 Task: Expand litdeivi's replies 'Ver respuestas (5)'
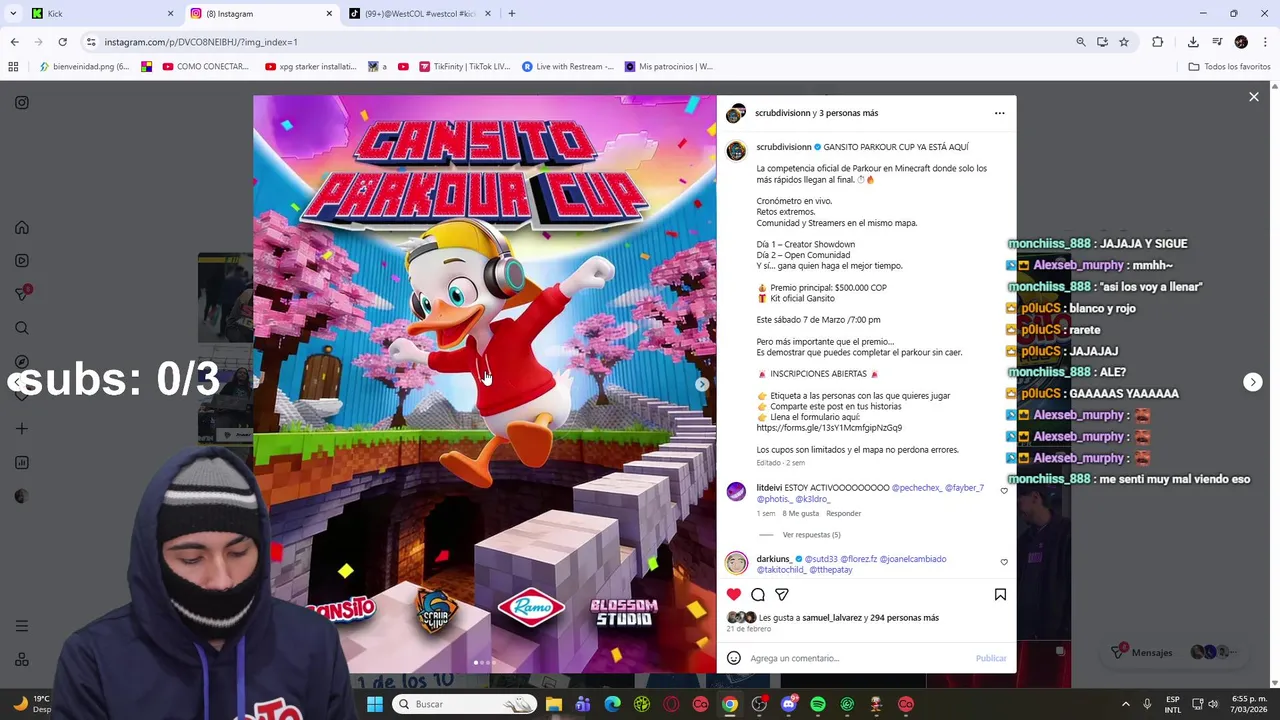click(811, 535)
